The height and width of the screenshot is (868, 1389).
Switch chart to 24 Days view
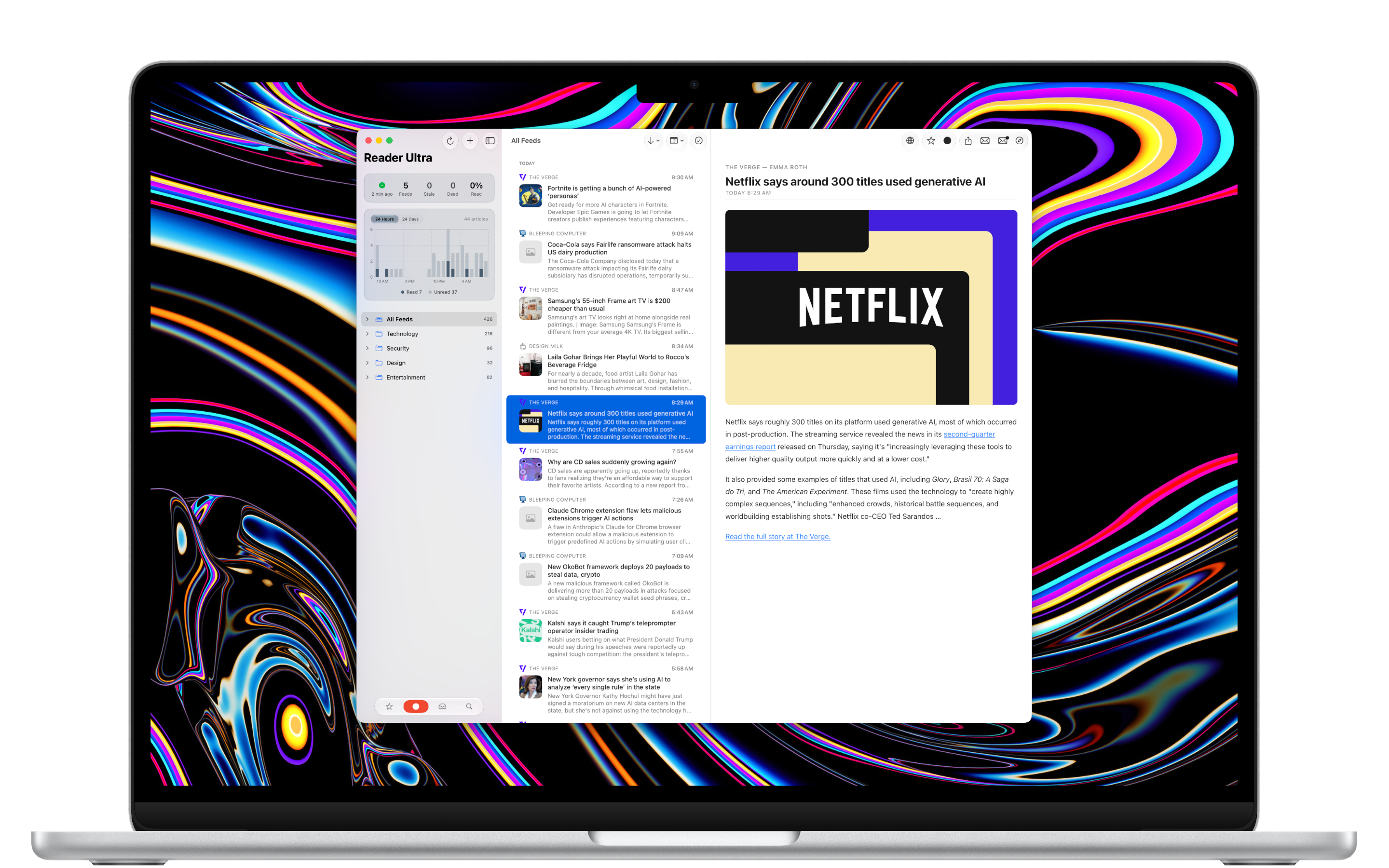point(410,219)
